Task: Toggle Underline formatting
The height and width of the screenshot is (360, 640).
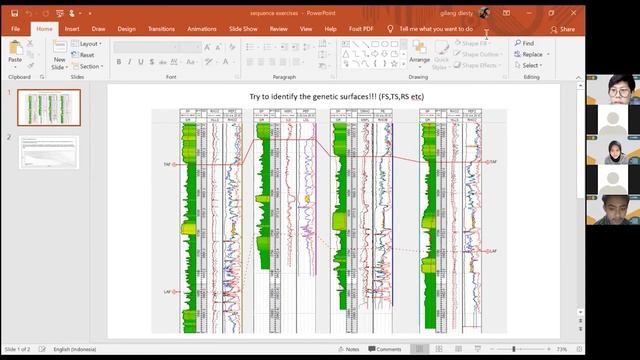Action: coord(141,62)
